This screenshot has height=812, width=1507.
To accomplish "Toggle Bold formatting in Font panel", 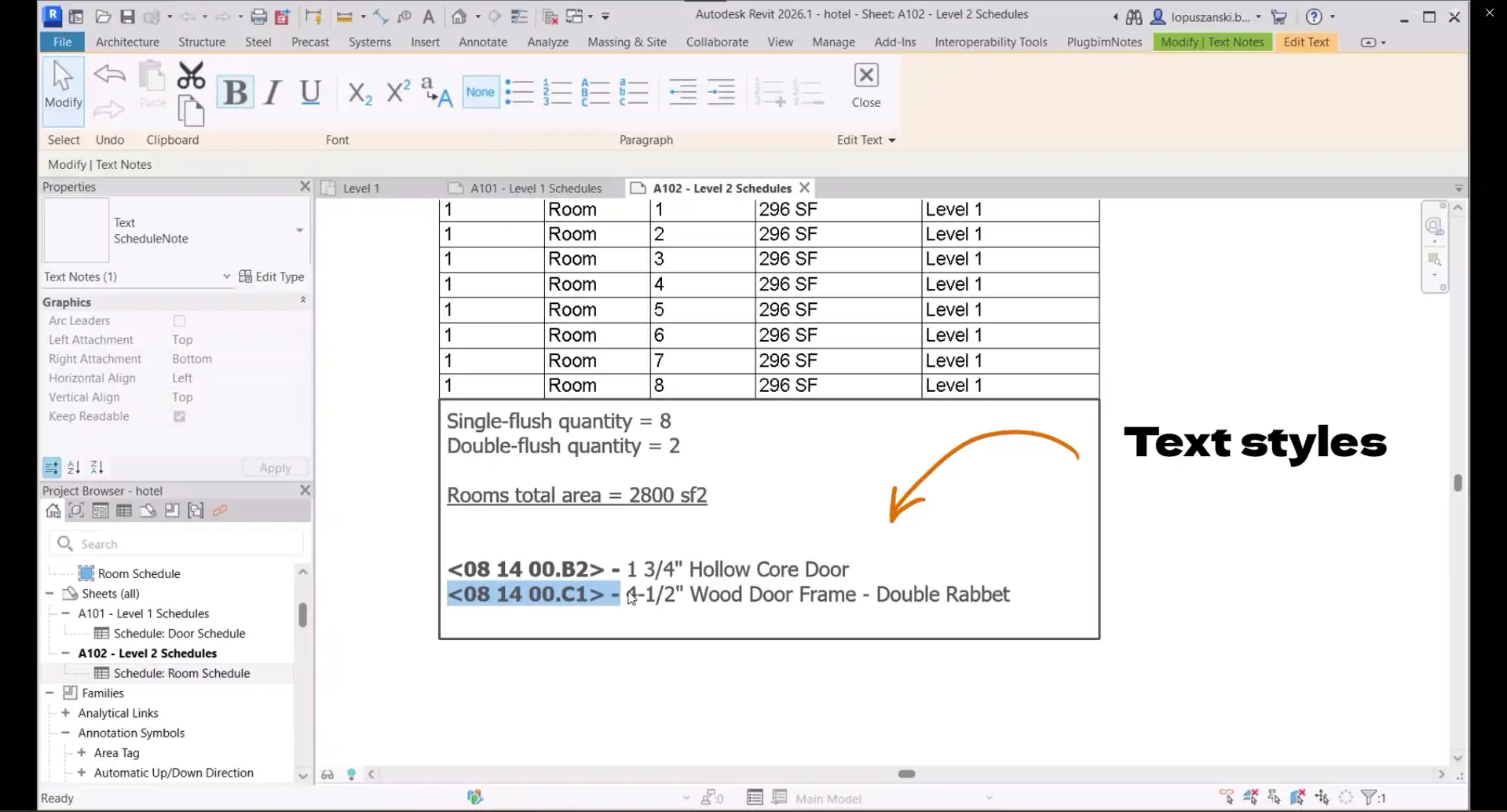I will (235, 93).
